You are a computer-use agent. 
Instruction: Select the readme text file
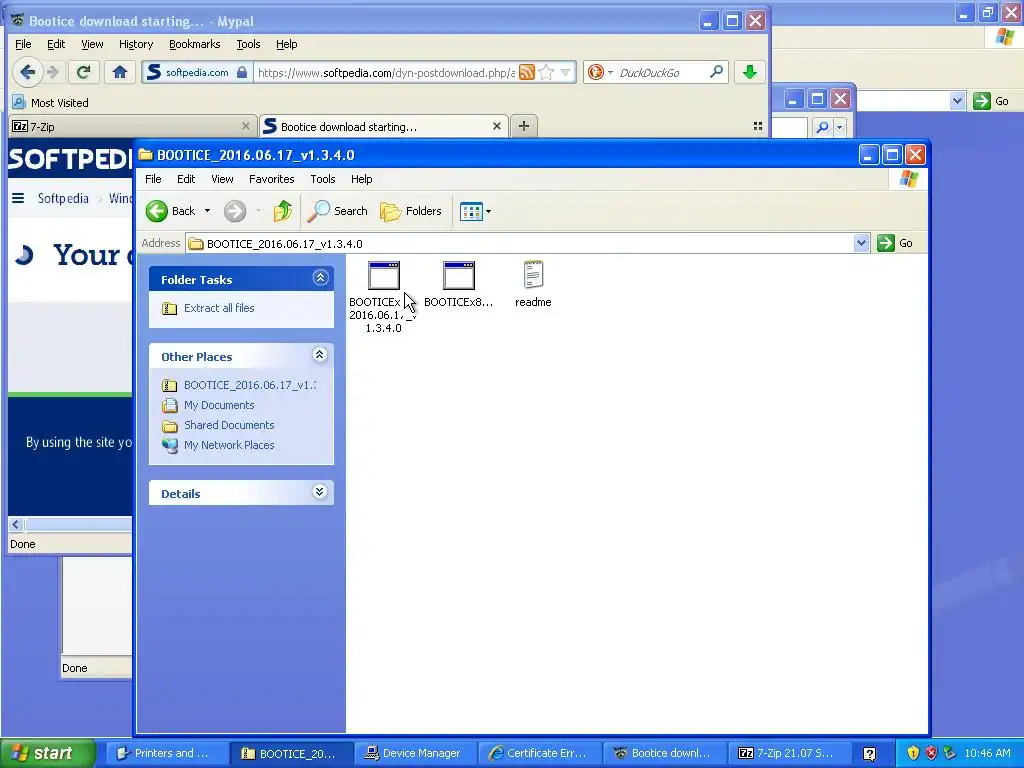pos(533,284)
